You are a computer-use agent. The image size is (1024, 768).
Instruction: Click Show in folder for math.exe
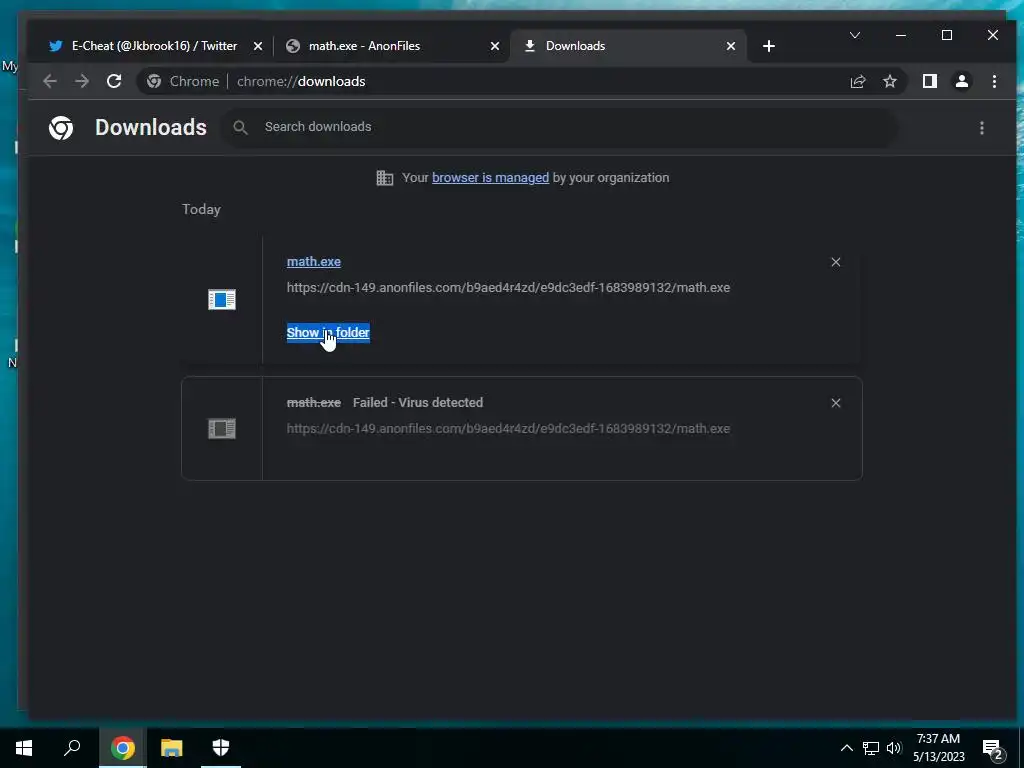(328, 332)
